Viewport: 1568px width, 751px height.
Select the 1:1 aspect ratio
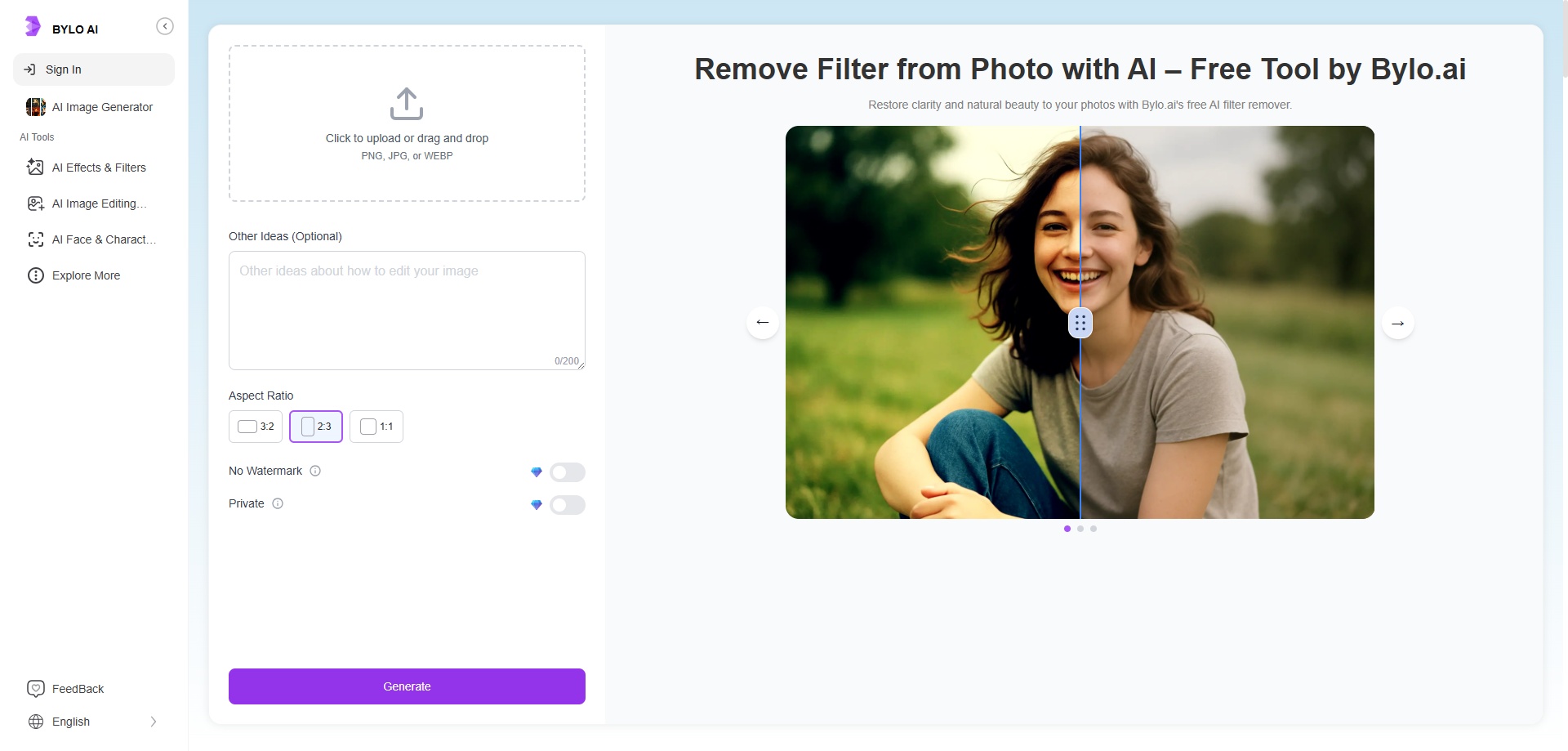tap(376, 427)
